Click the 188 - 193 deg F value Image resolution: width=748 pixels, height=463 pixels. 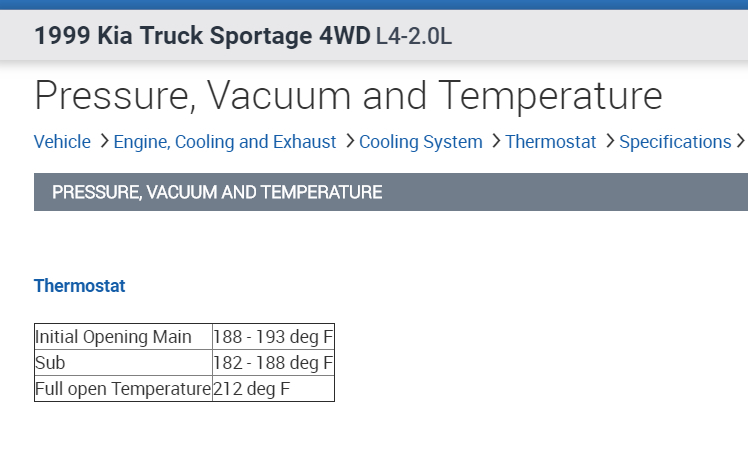pyautogui.click(x=272, y=337)
